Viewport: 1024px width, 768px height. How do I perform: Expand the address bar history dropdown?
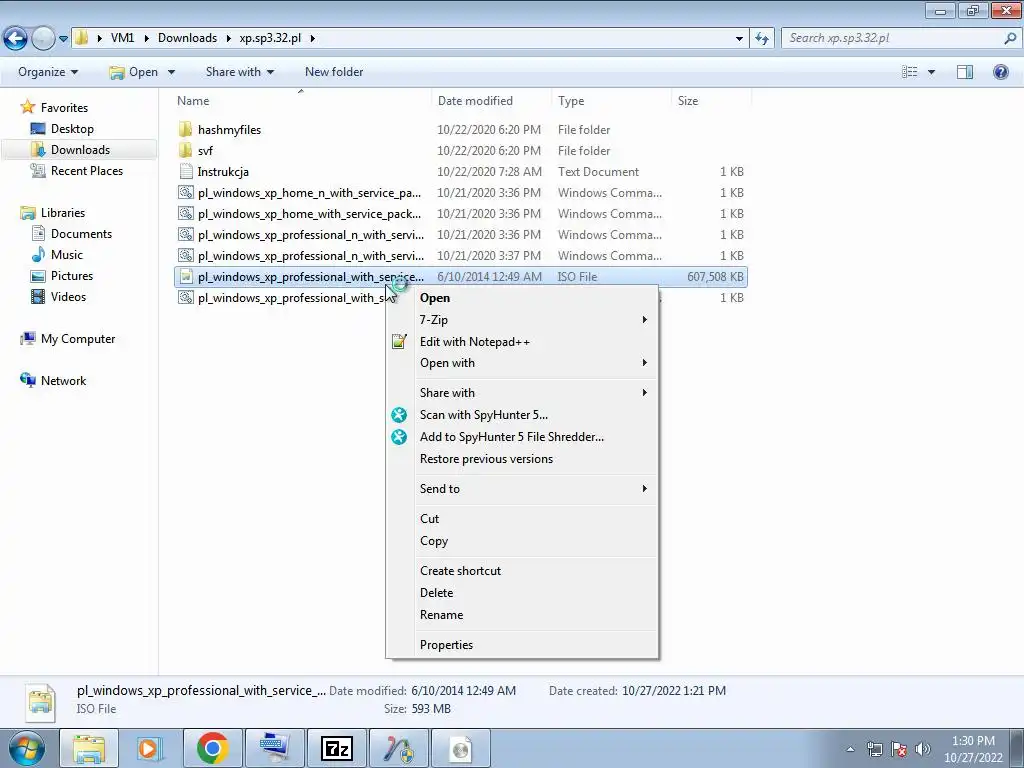pyautogui.click(x=739, y=39)
